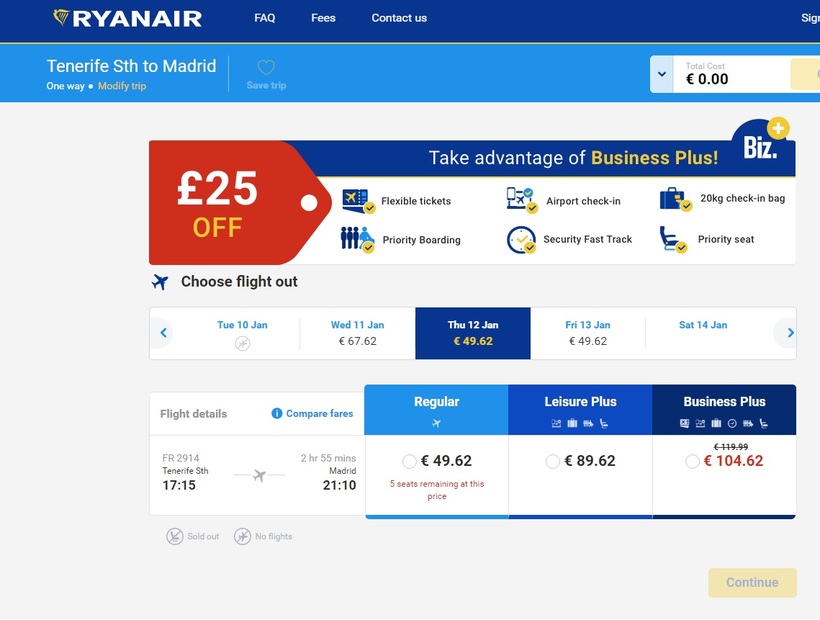
Task: Show earlier dates with left chevron
Action: click(x=163, y=333)
